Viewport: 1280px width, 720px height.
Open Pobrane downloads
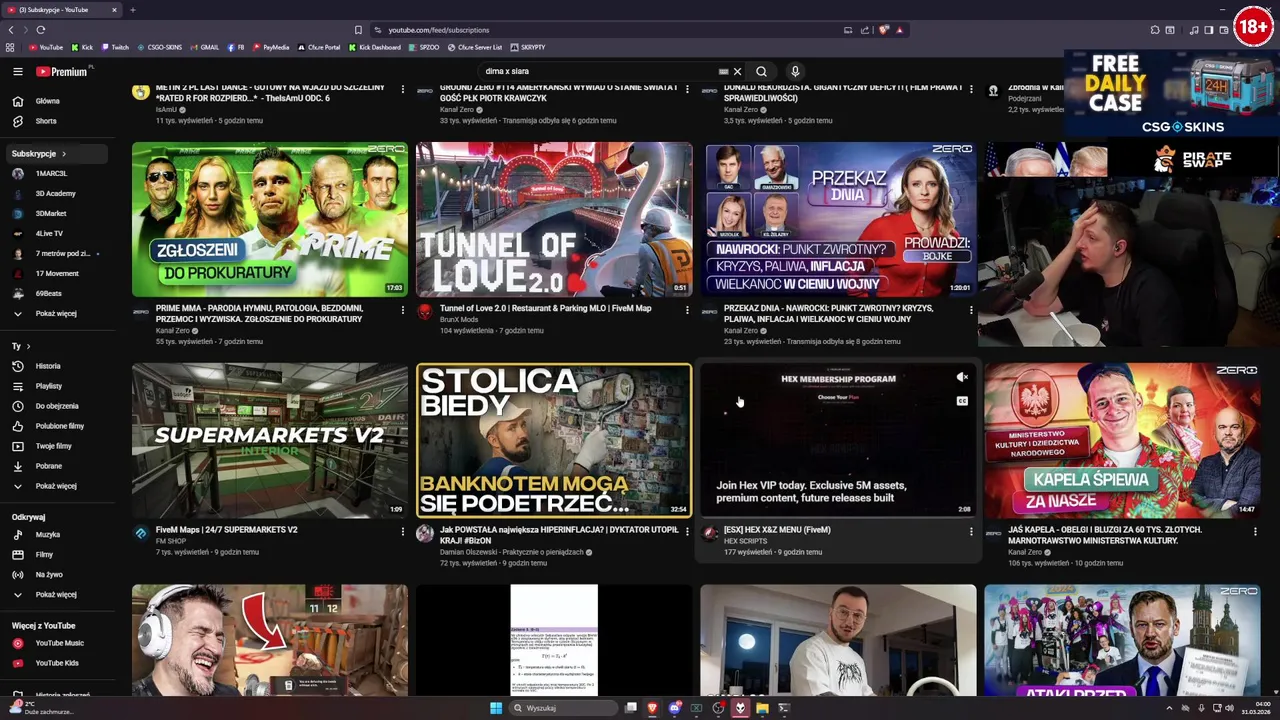tap(55, 466)
